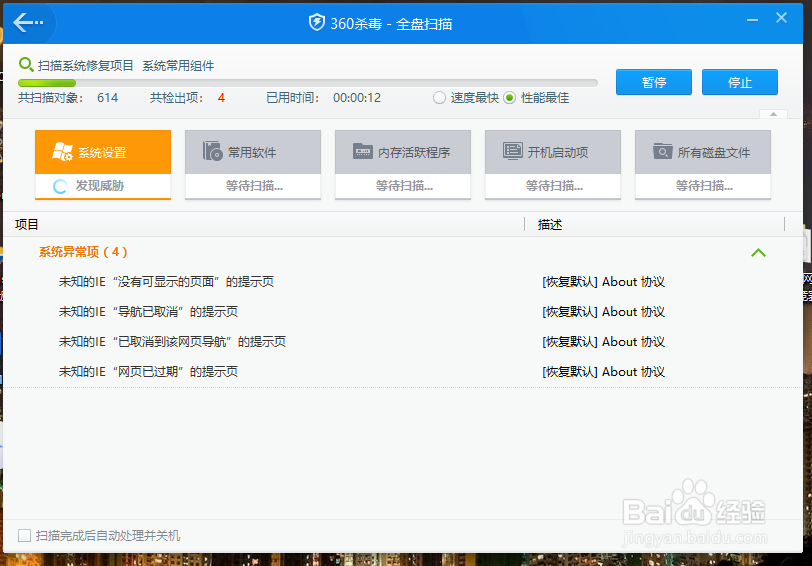Click [恢复默认] About 协议 for 导航已取消 row
This screenshot has width=812, height=566.
tap(603, 312)
